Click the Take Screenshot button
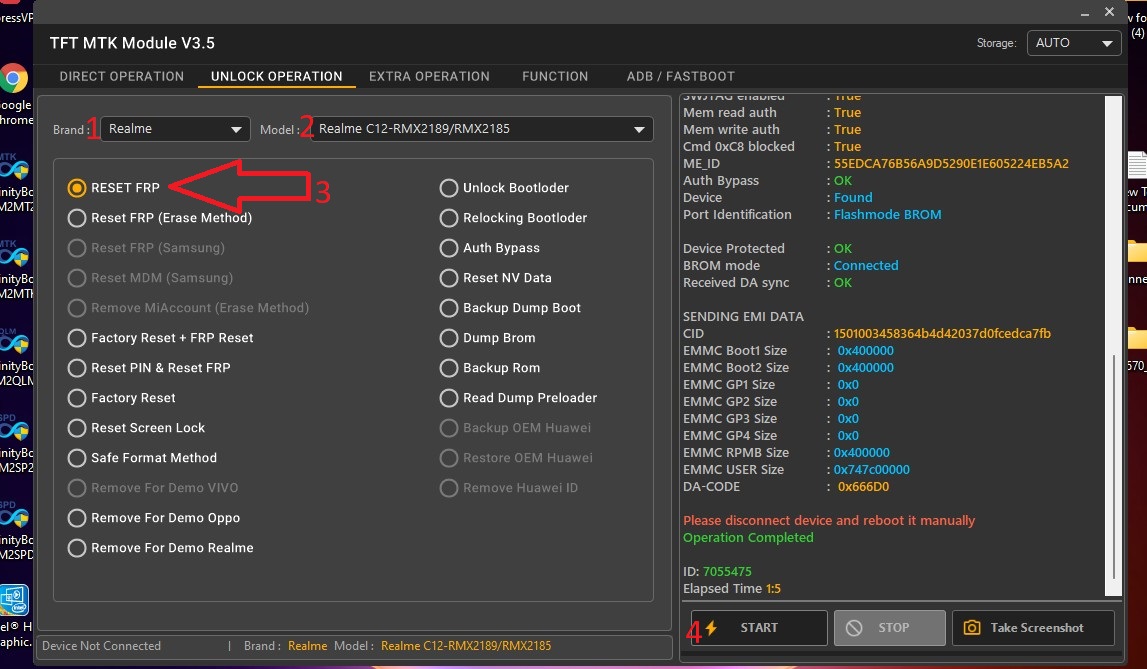Image resolution: width=1147 pixels, height=669 pixels. (1033, 628)
